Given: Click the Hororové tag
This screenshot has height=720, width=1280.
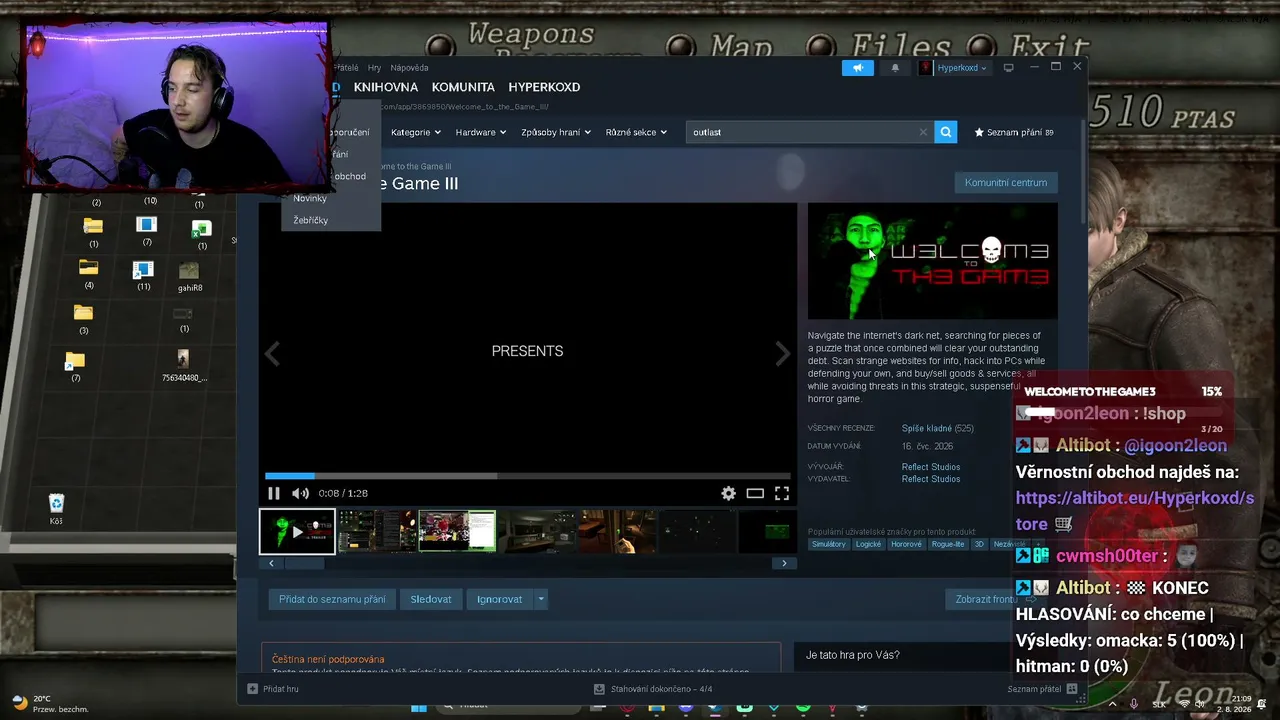Looking at the screenshot, I should pyautogui.click(x=906, y=544).
